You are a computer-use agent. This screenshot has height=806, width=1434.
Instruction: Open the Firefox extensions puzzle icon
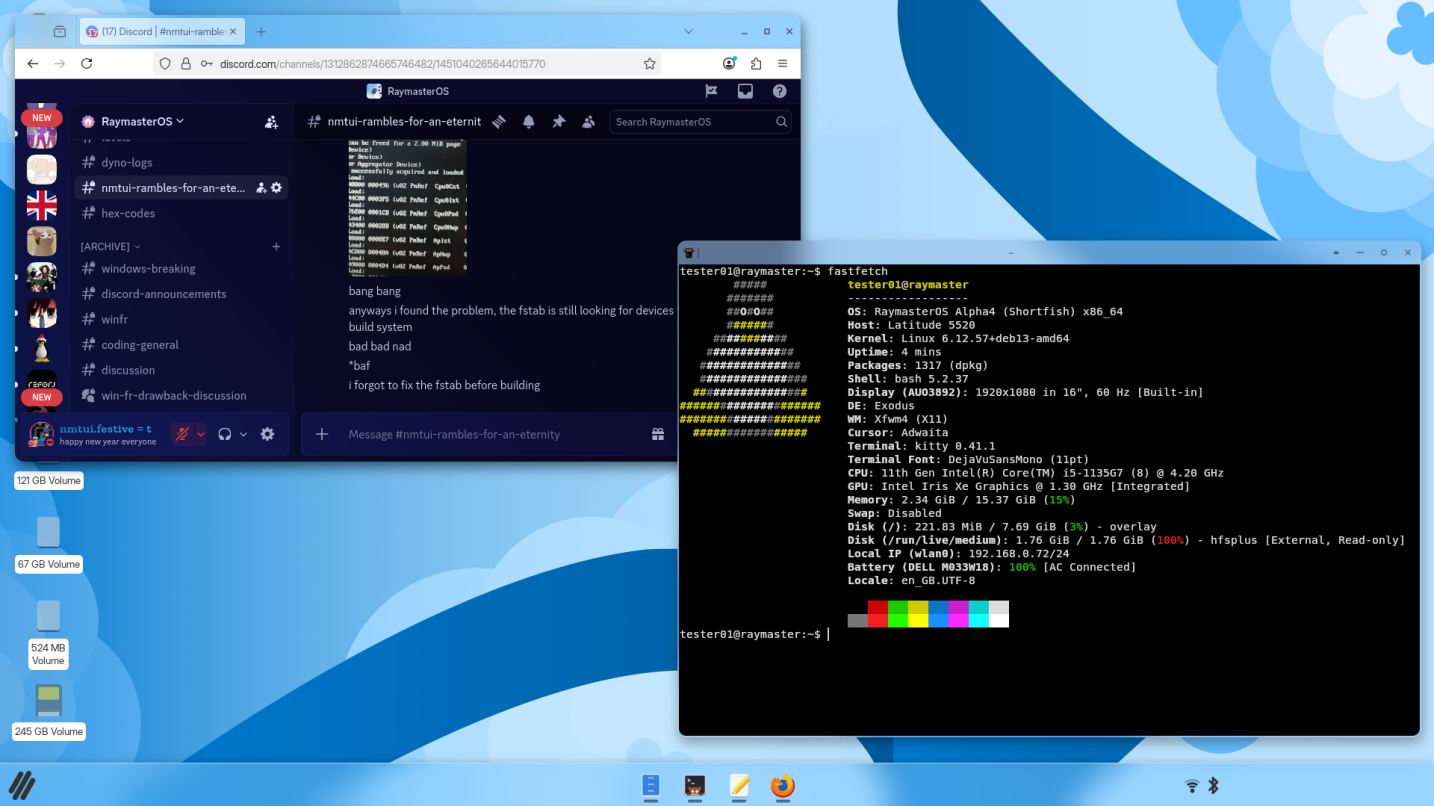(x=755, y=63)
